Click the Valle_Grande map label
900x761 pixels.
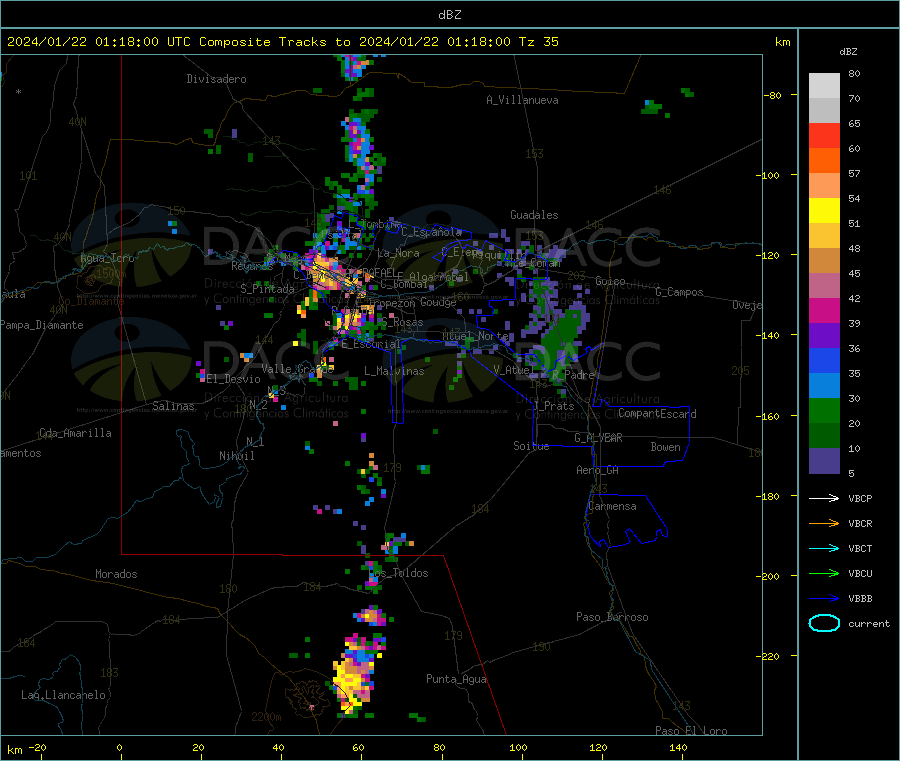coord(297,368)
